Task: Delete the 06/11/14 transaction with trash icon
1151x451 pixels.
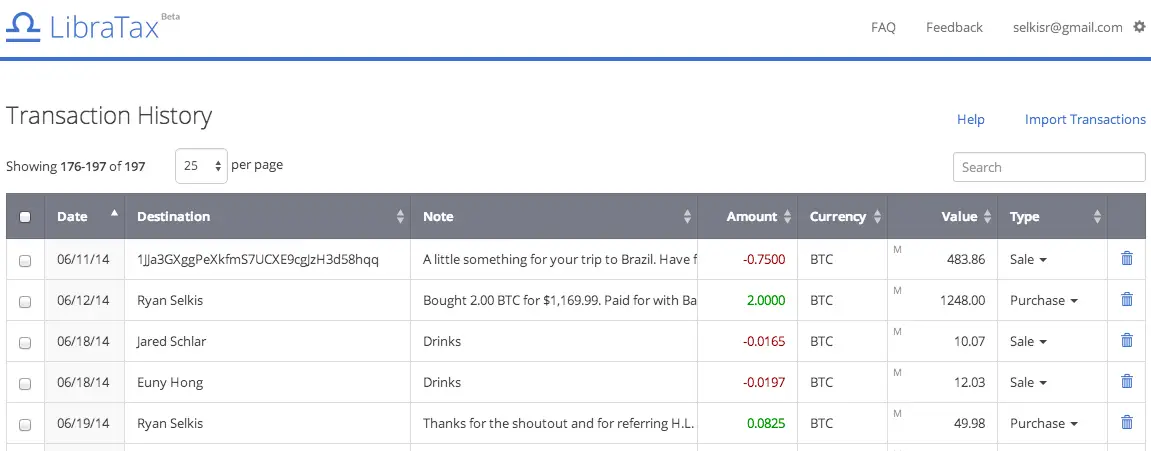Action: pyautogui.click(x=1127, y=259)
